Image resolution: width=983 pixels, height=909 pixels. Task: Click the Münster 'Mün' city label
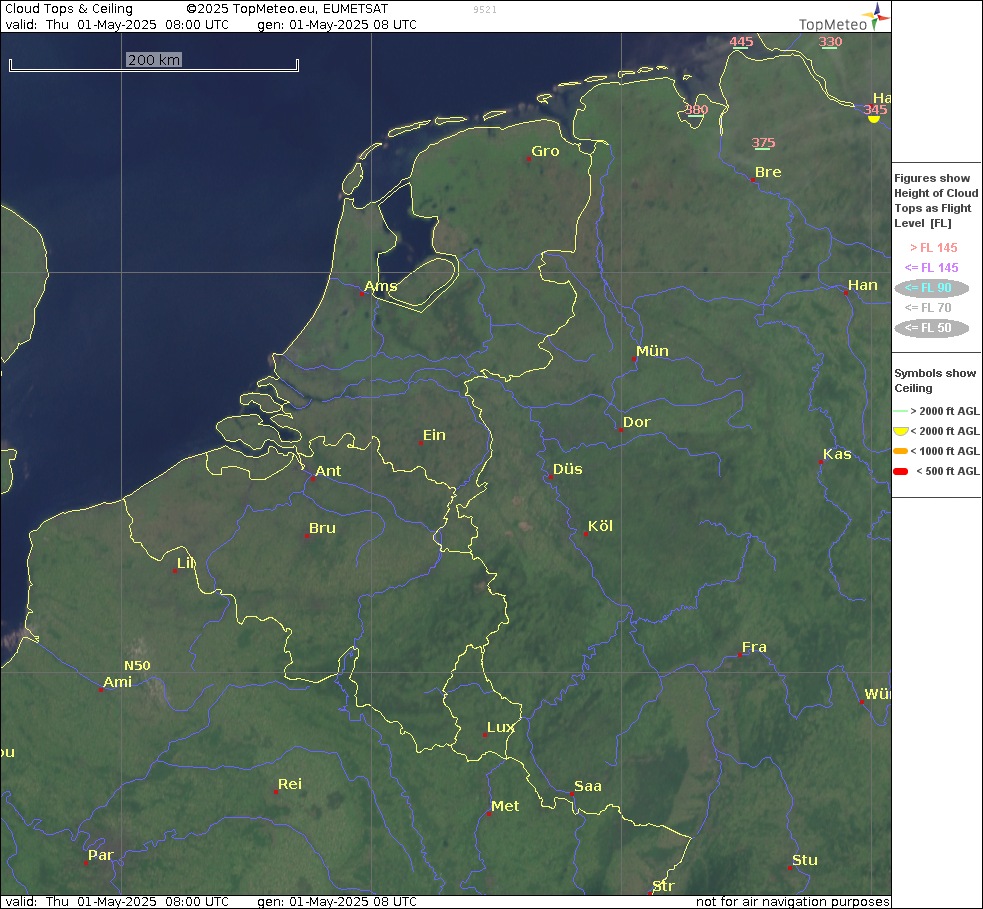tap(652, 351)
